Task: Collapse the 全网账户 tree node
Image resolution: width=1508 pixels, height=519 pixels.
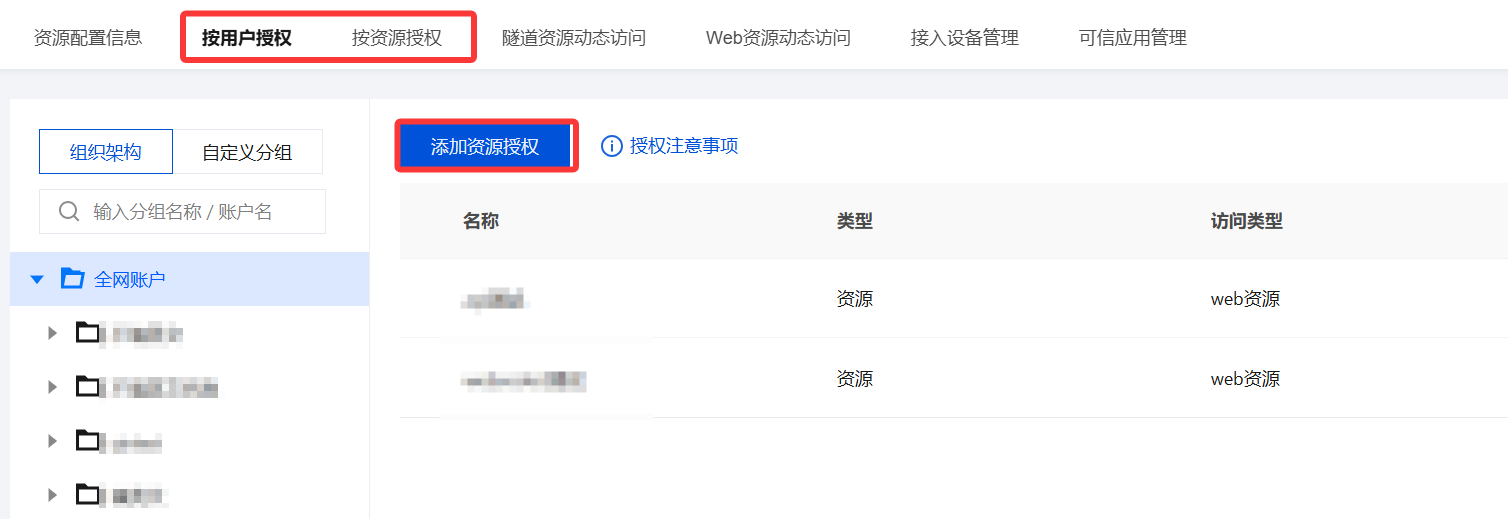Action: pyautogui.click(x=37, y=279)
